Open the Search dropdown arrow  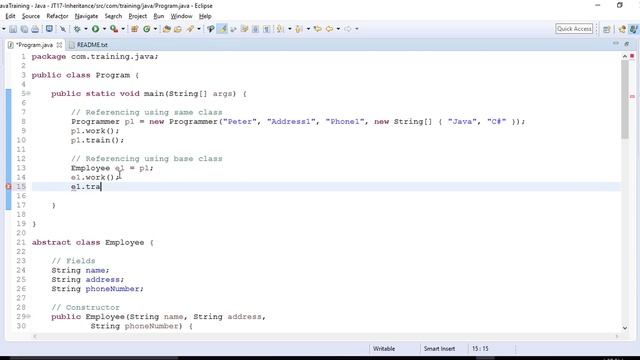click(199, 29)
